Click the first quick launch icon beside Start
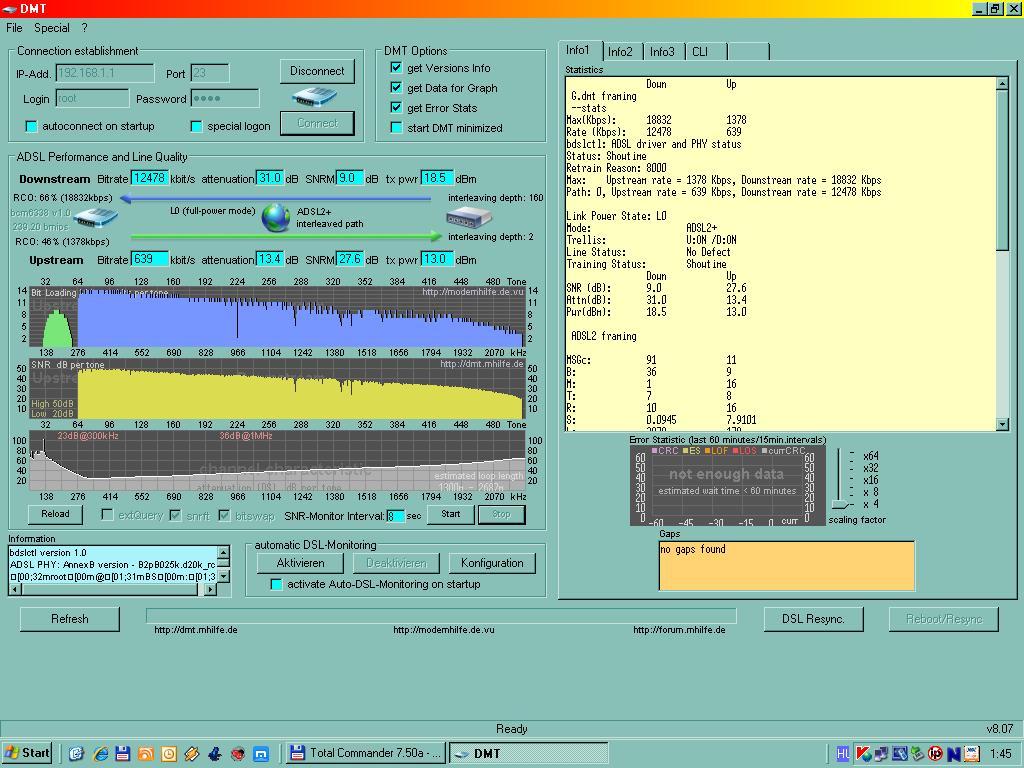Image resolution: width=1024 pixels, height=768 pixels. click(76, 753)
